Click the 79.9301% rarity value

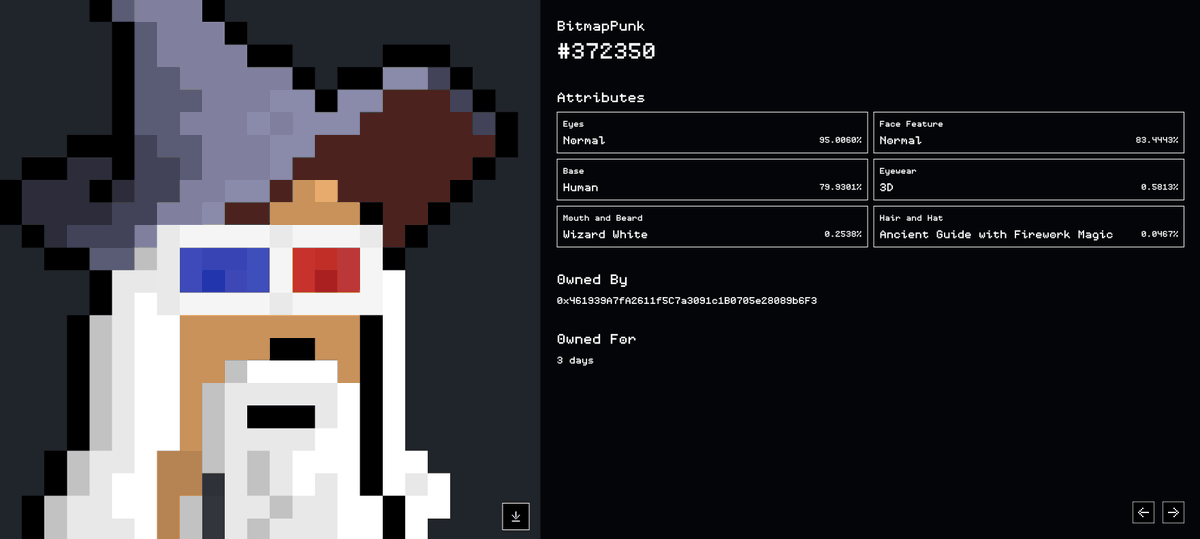pyautogui.click(x=840, y=188)
